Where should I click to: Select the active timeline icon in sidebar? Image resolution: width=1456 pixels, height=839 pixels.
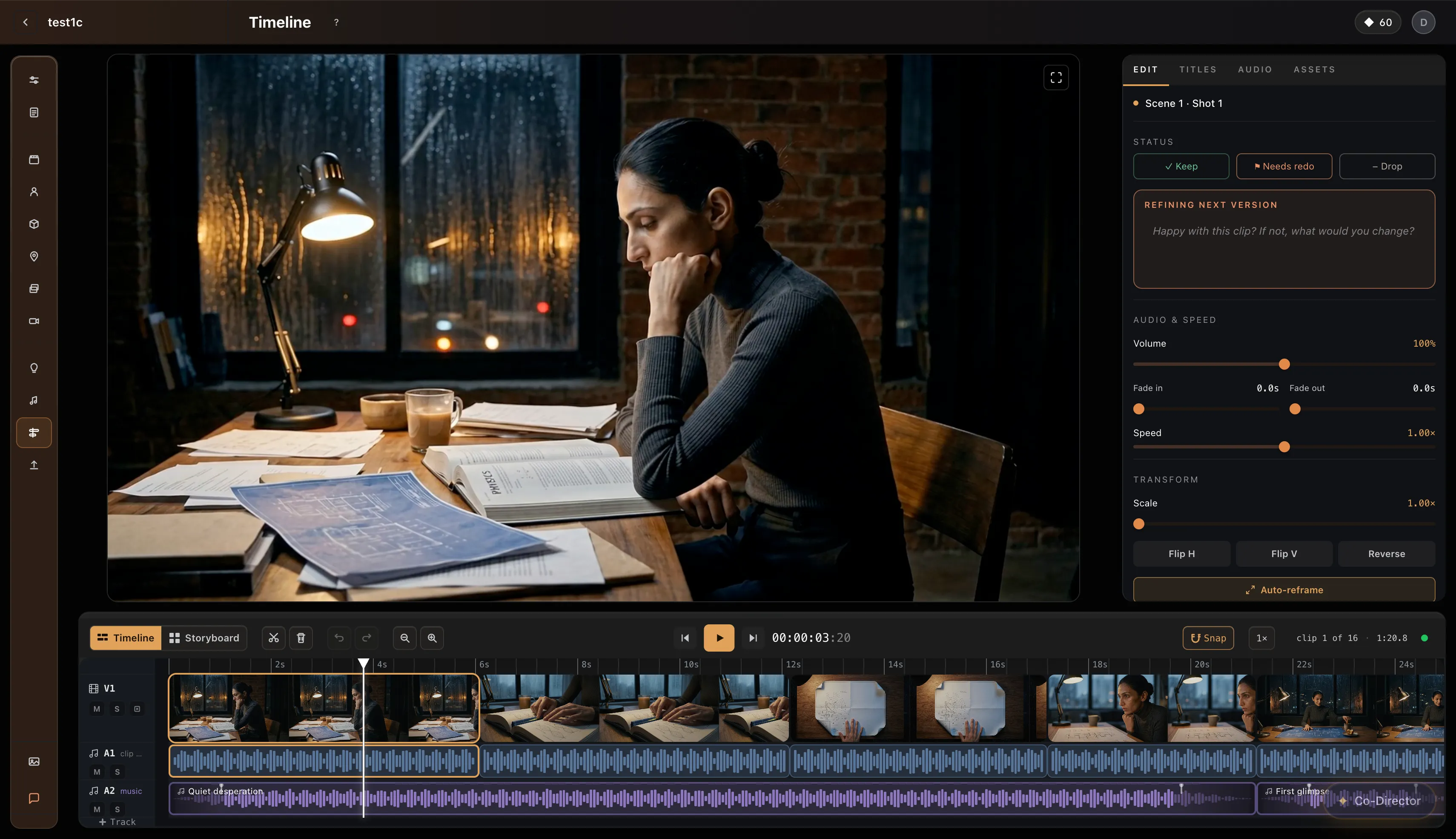(x=34, y=433)
